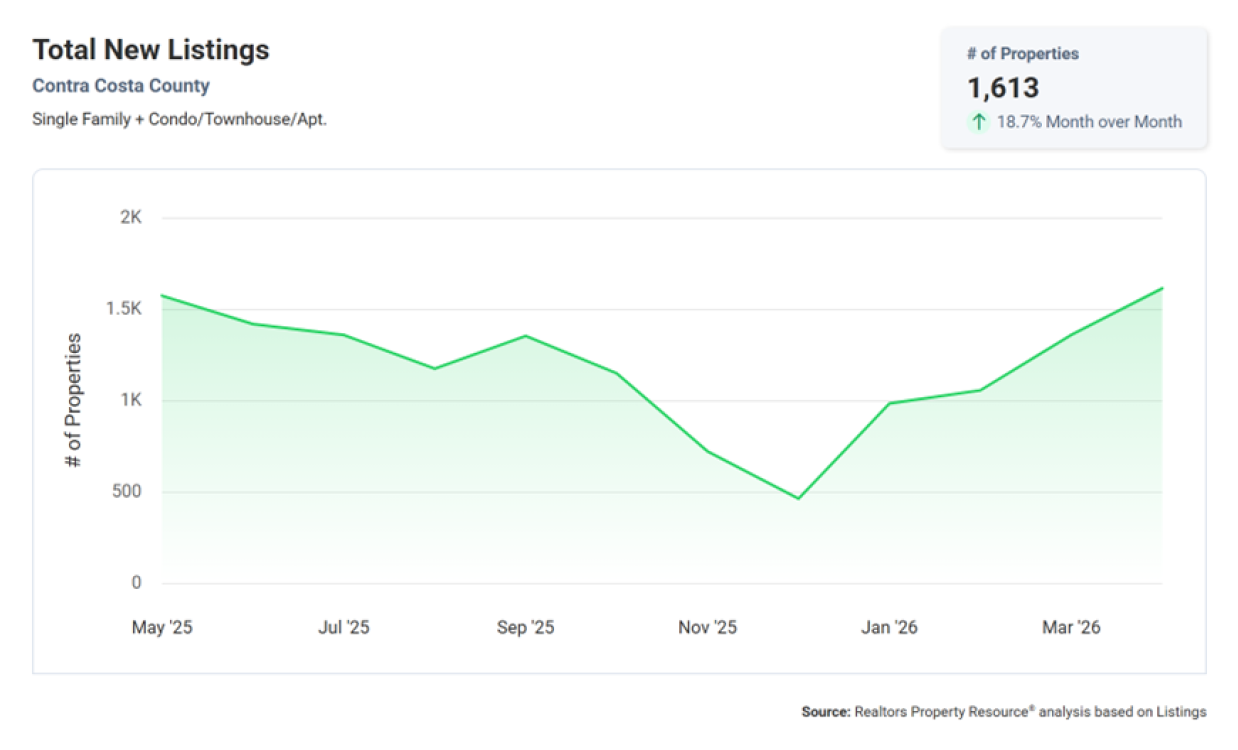
Task: Click the '2K' y-axis label
Action: [x=132, y=218]
